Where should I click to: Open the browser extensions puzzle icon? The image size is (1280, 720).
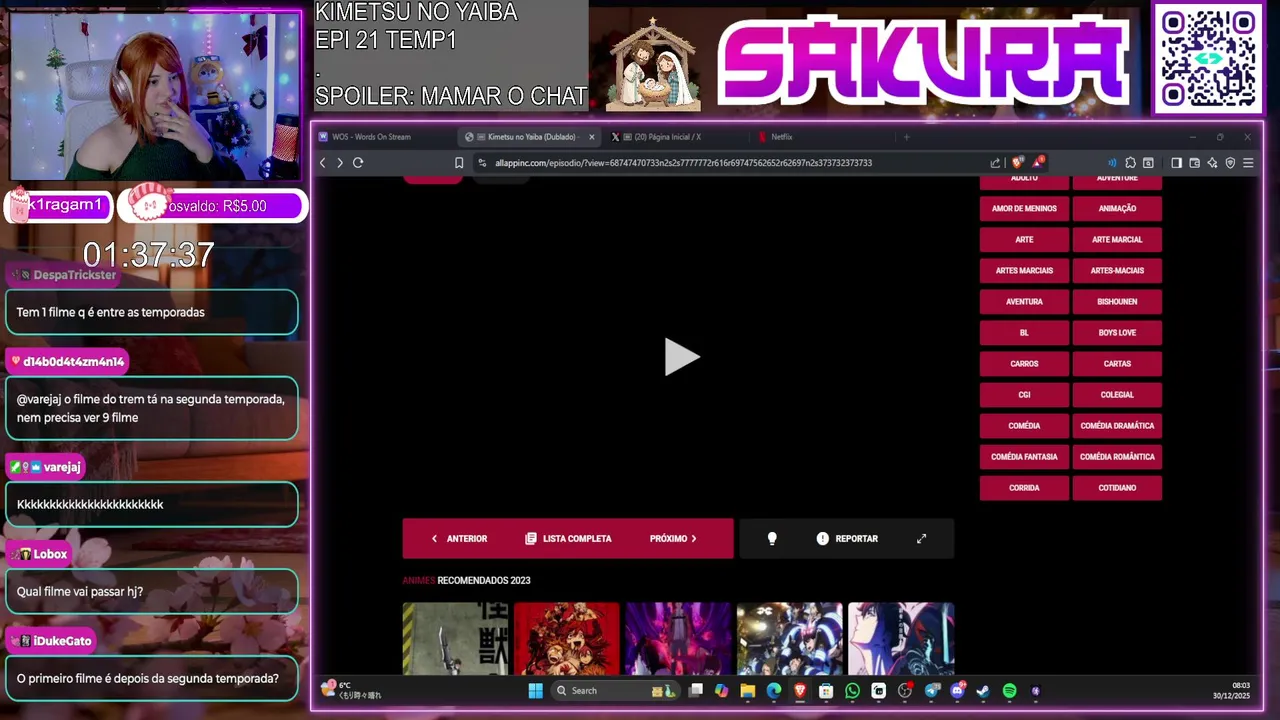[1130, 163]
